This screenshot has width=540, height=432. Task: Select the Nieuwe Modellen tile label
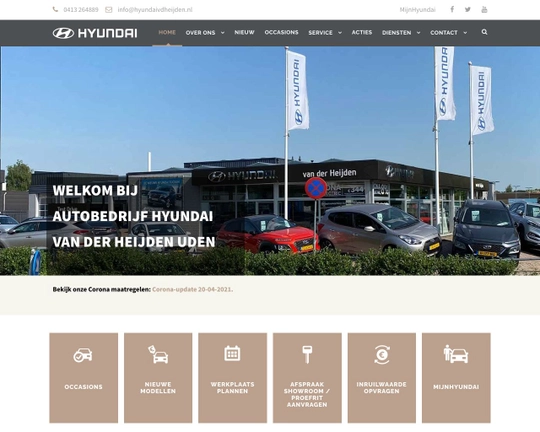click(x=158, y=388)
